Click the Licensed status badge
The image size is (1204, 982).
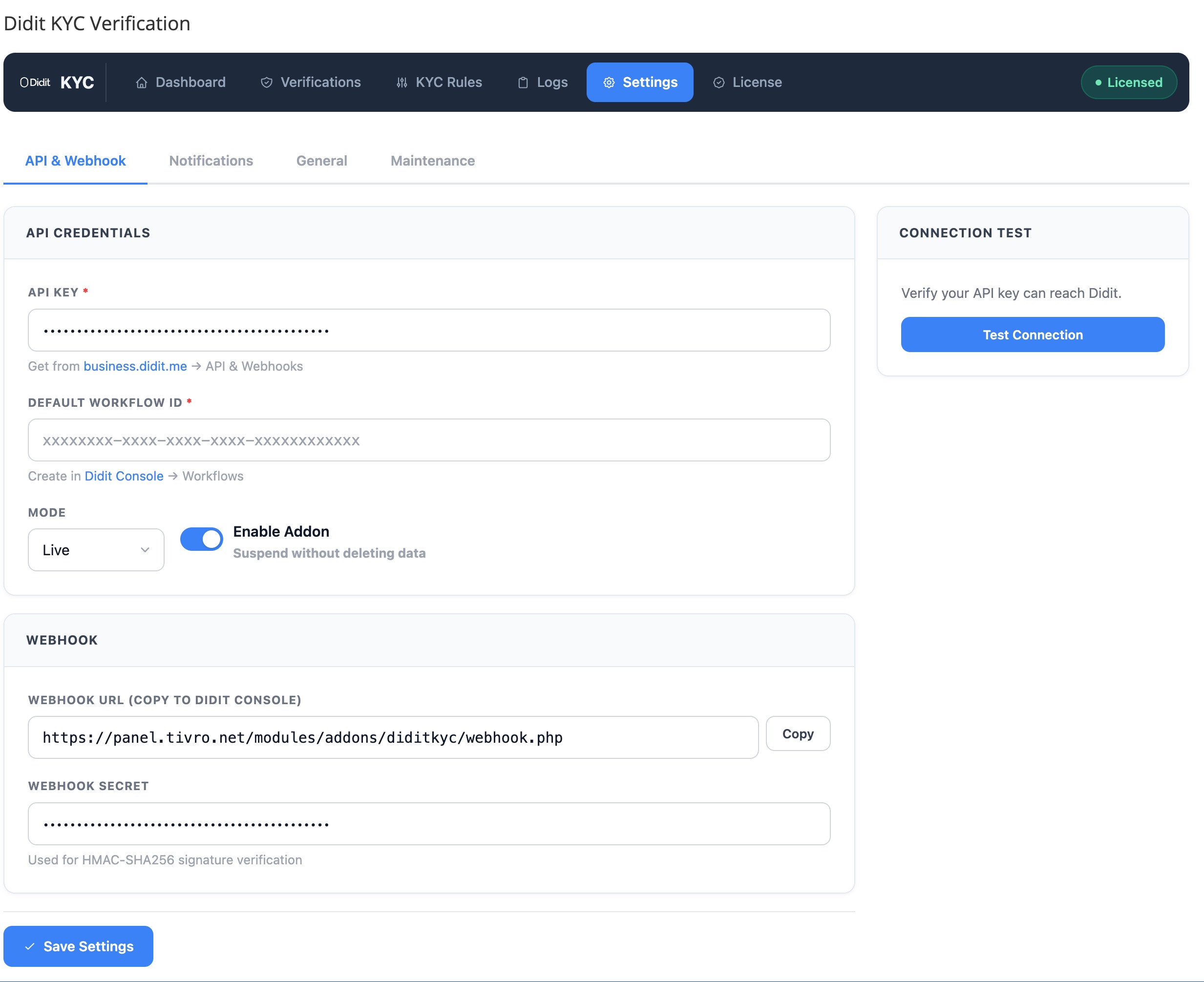(x=1128, y=82)
